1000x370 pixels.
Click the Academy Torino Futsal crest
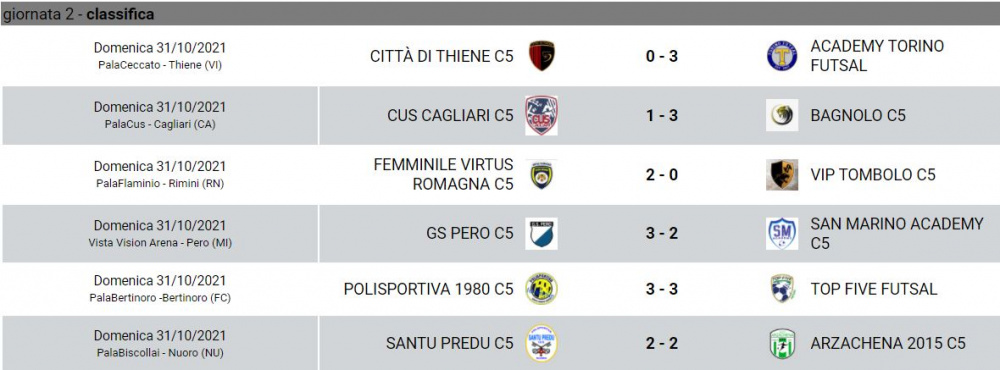coord(782,56)
